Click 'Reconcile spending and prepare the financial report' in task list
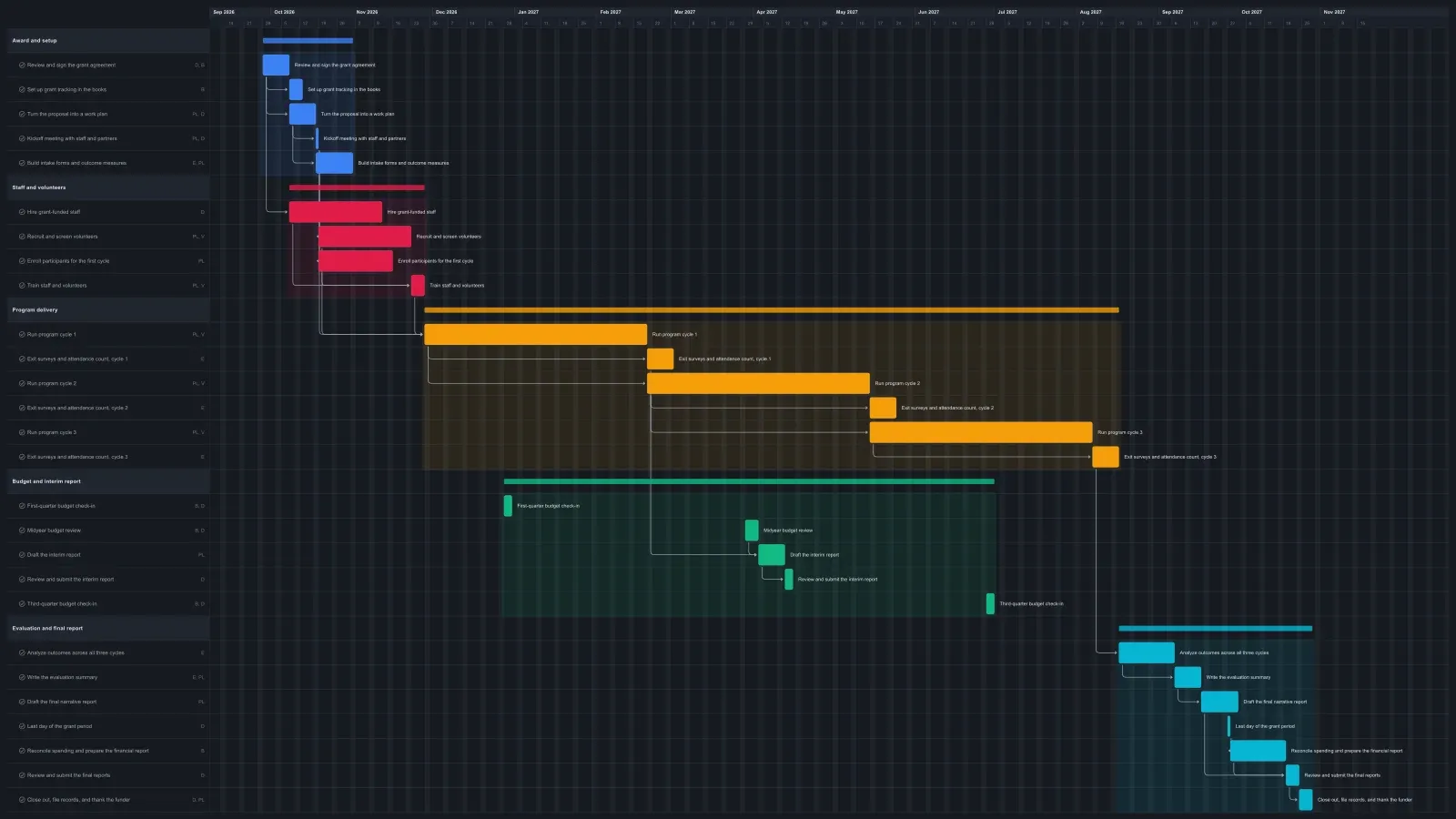This screenshot has width=1456, height=819. [87, 752]
